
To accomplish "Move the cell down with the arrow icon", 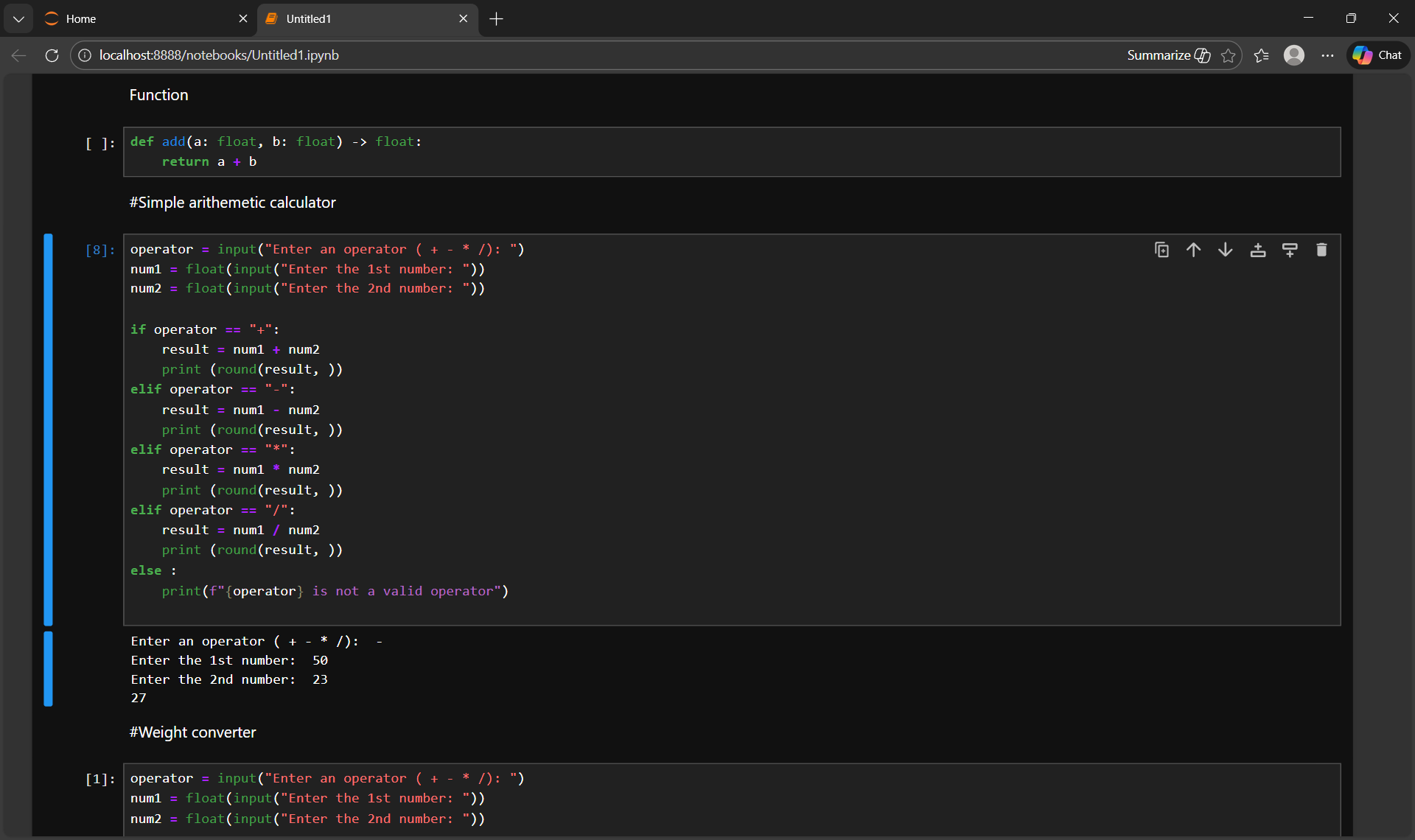I will coord(1225,250).
